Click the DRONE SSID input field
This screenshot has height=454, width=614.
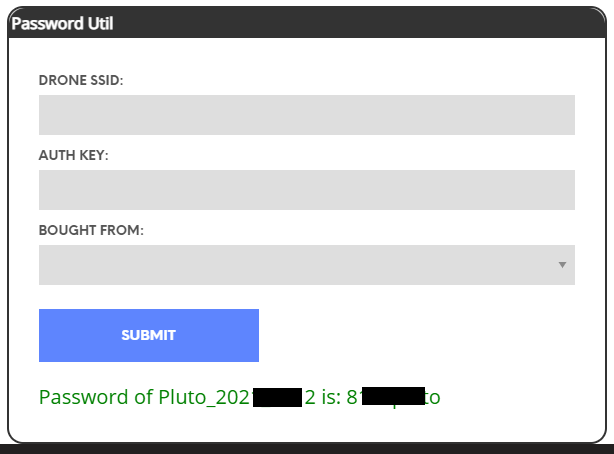point(306,115)
